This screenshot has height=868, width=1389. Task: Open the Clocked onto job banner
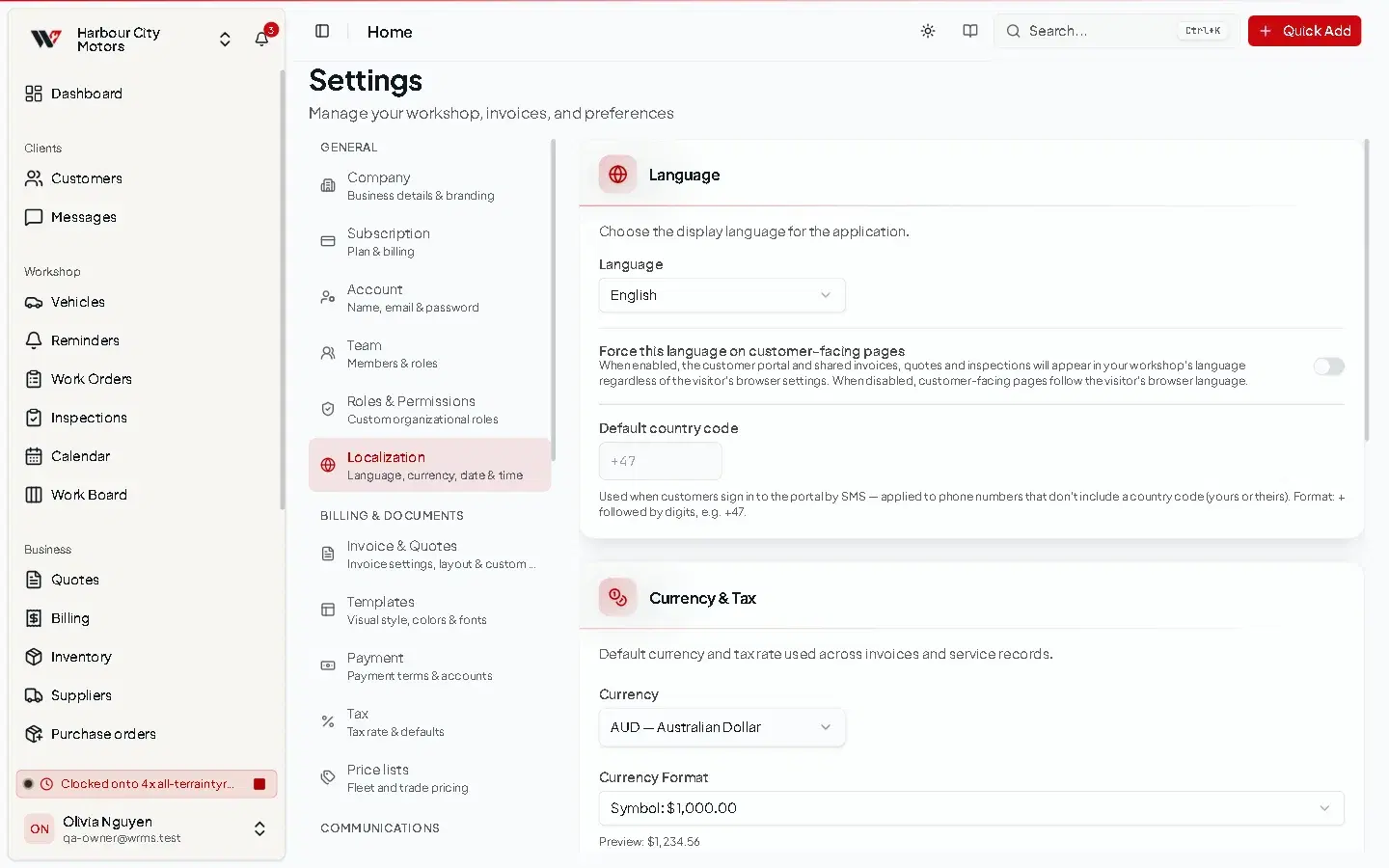[x=147, y=784]
